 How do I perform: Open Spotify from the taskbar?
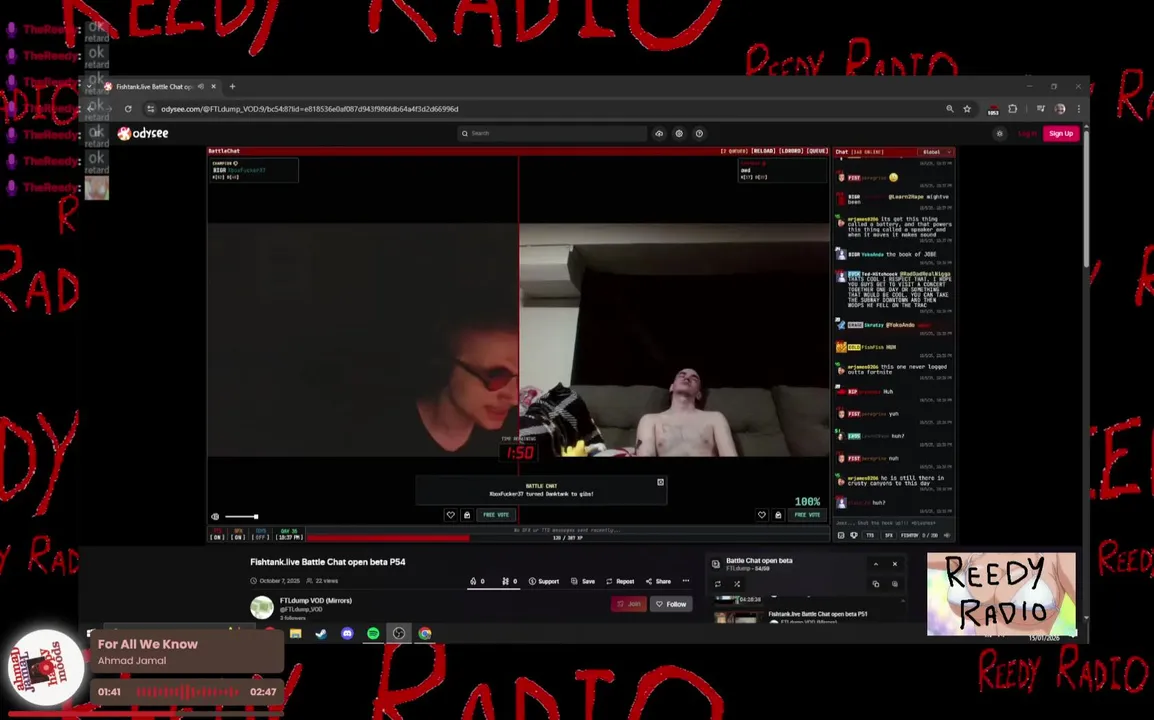point(373,634)
